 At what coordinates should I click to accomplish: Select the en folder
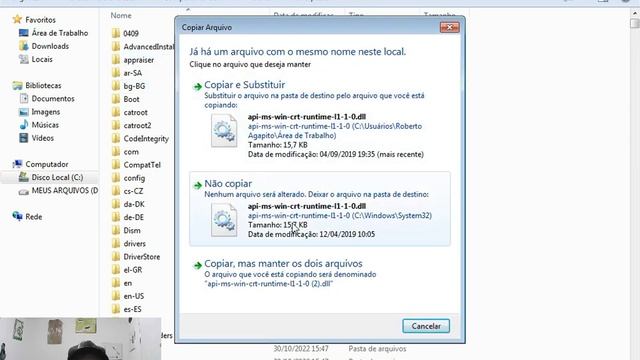tap(128, 283)
